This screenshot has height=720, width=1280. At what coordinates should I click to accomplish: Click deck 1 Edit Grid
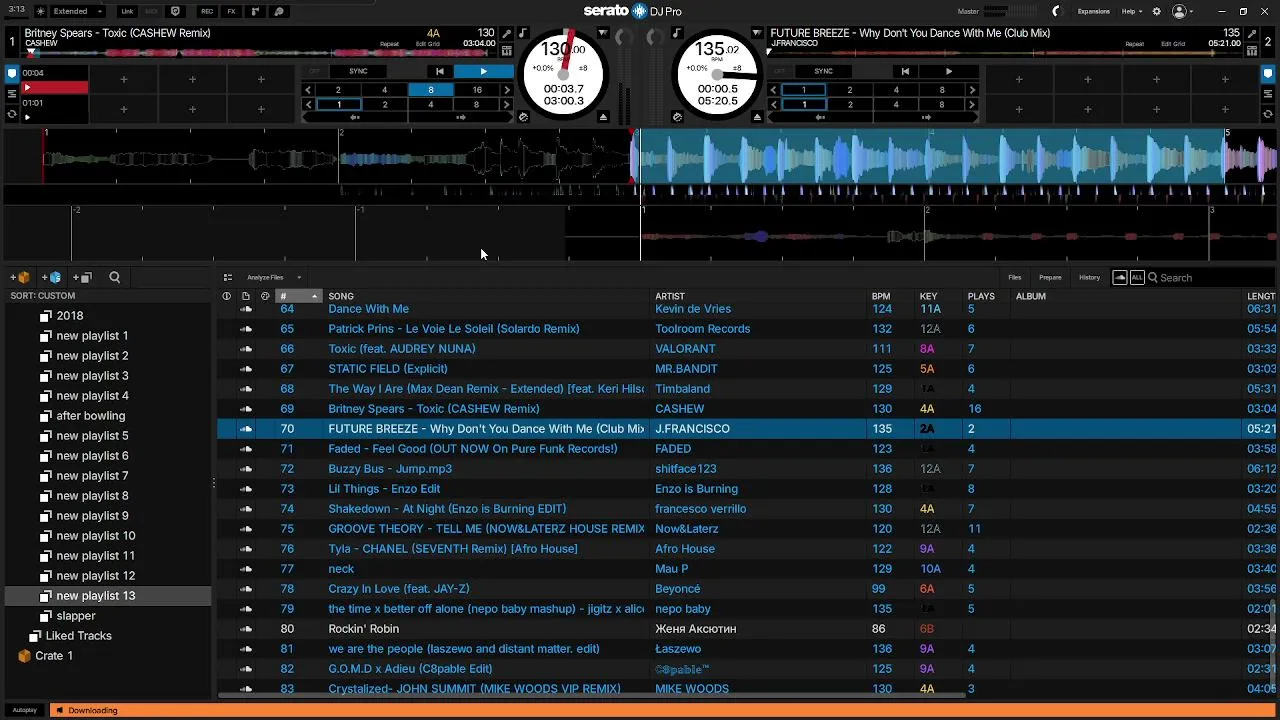pyautogui.click(x=427, y=44)
